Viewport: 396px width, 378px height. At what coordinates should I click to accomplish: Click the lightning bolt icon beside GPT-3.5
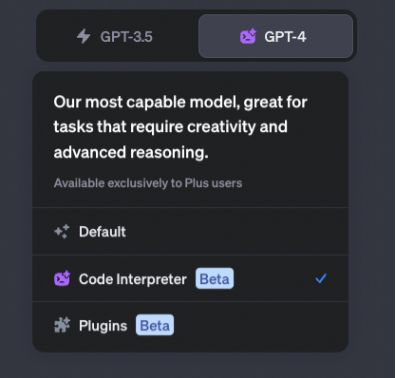coord(83,36)
